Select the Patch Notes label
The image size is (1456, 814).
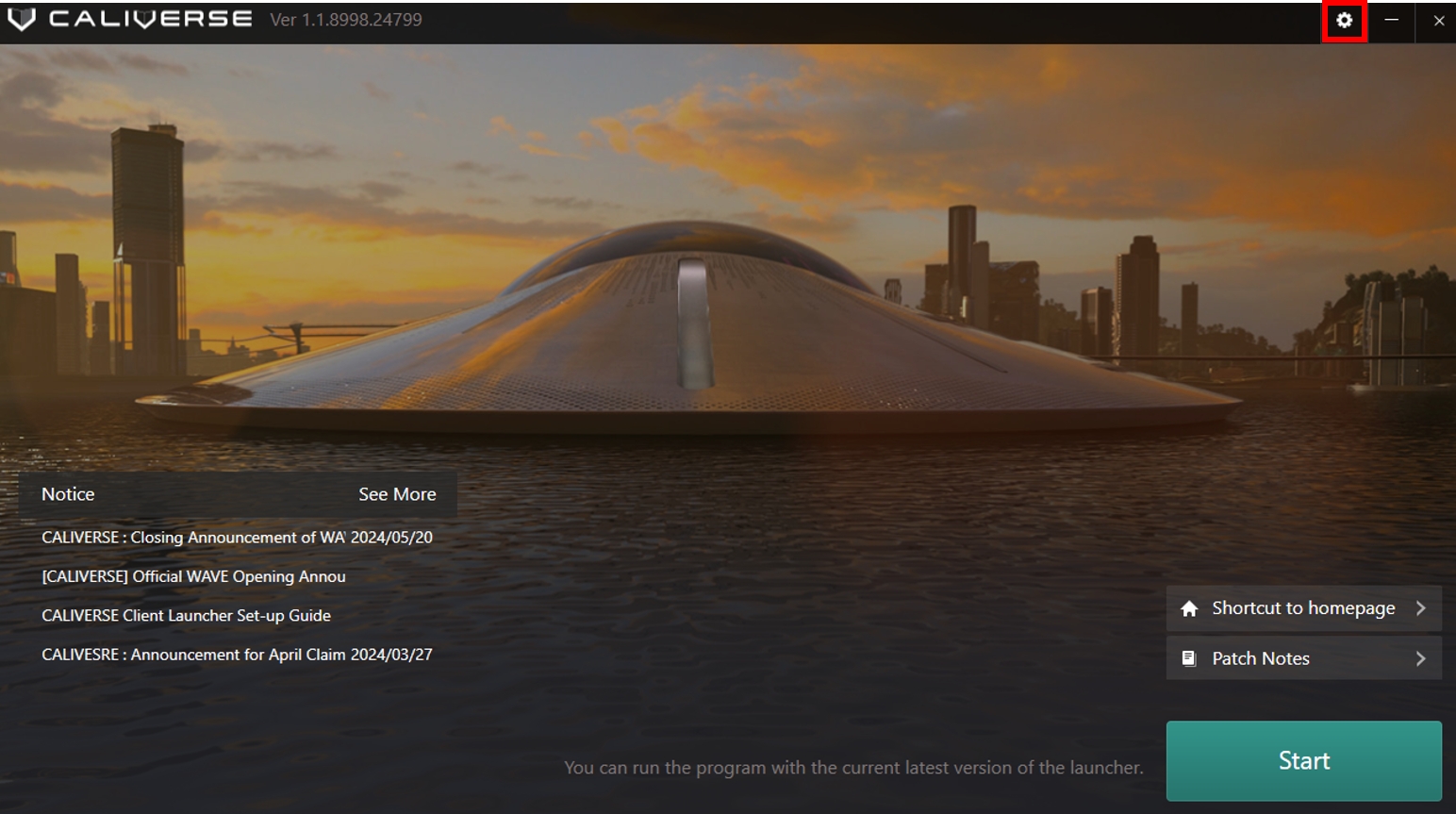1261,658
